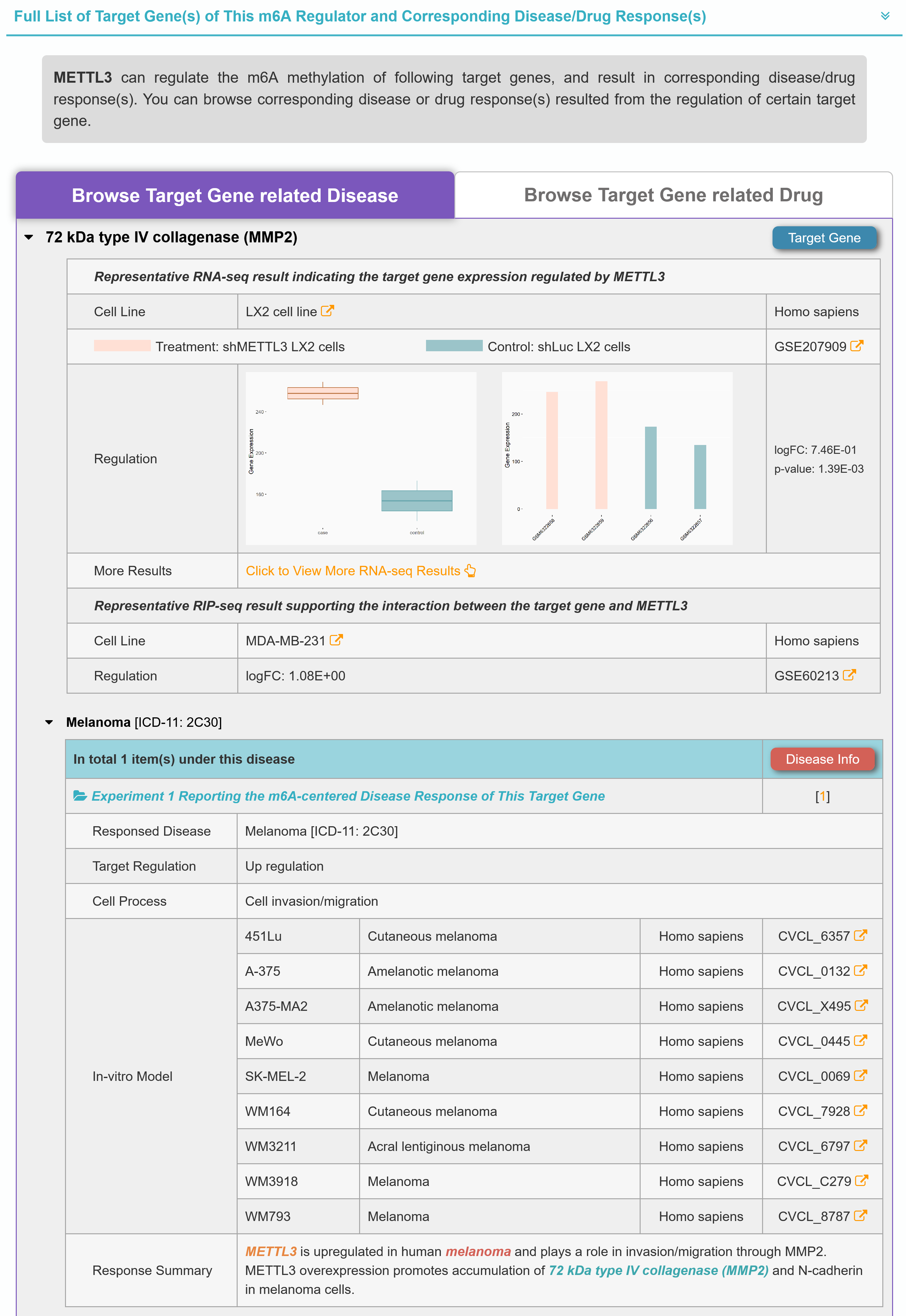Open MDA-MB-231 external link icon

[336, 640]
